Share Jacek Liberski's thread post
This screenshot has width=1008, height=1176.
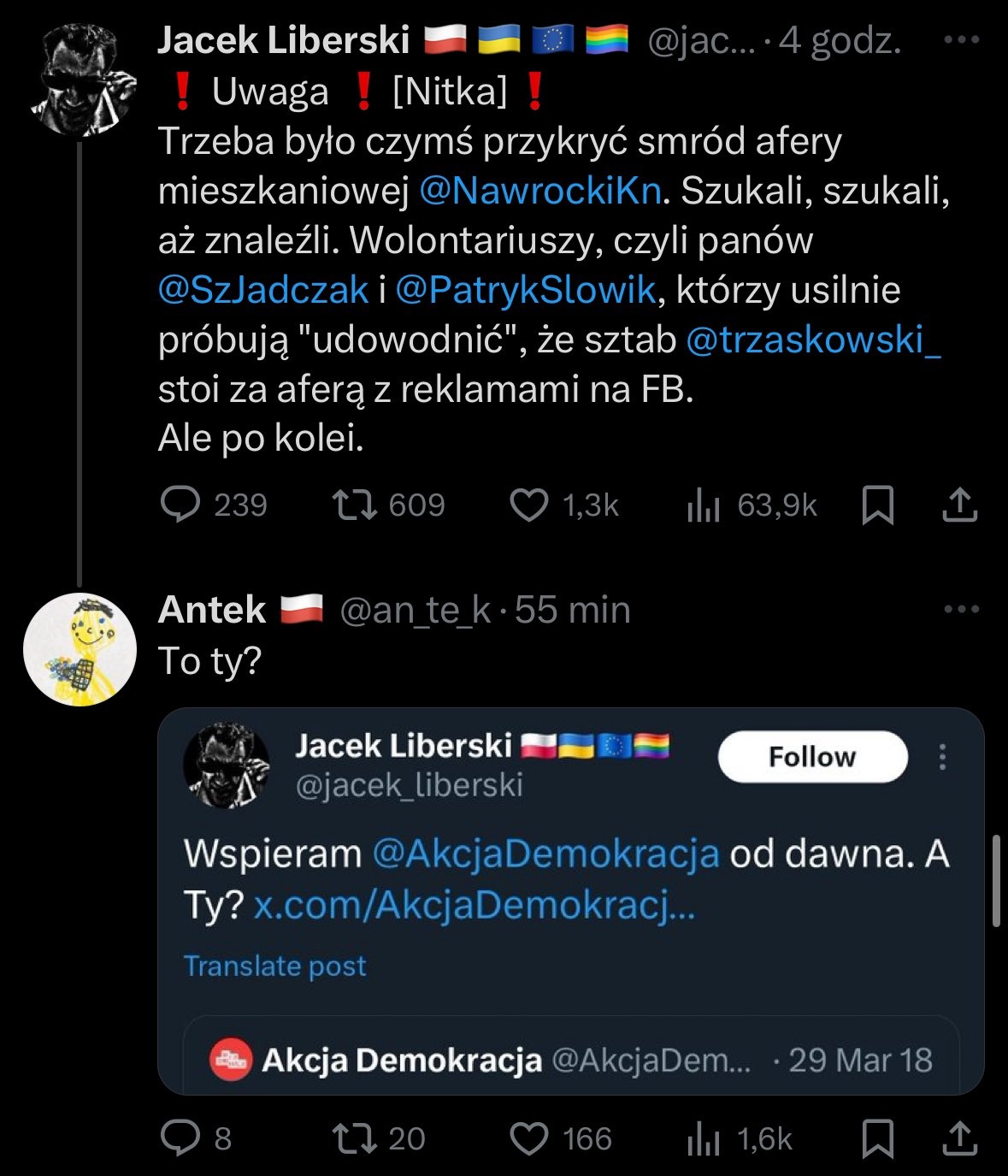tap(959, 505)
